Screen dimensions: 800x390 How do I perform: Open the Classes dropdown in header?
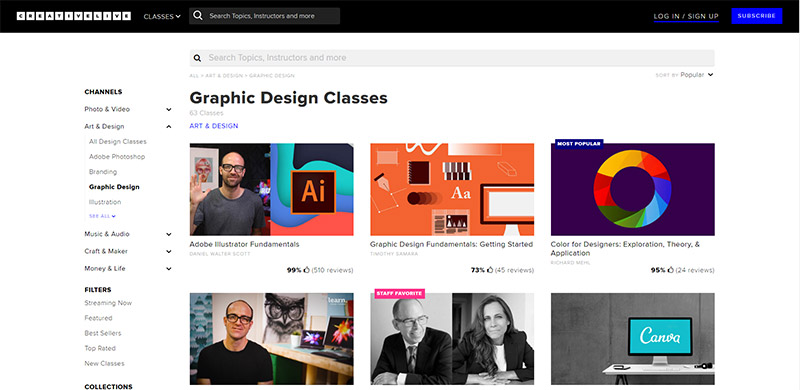[162, 16]
